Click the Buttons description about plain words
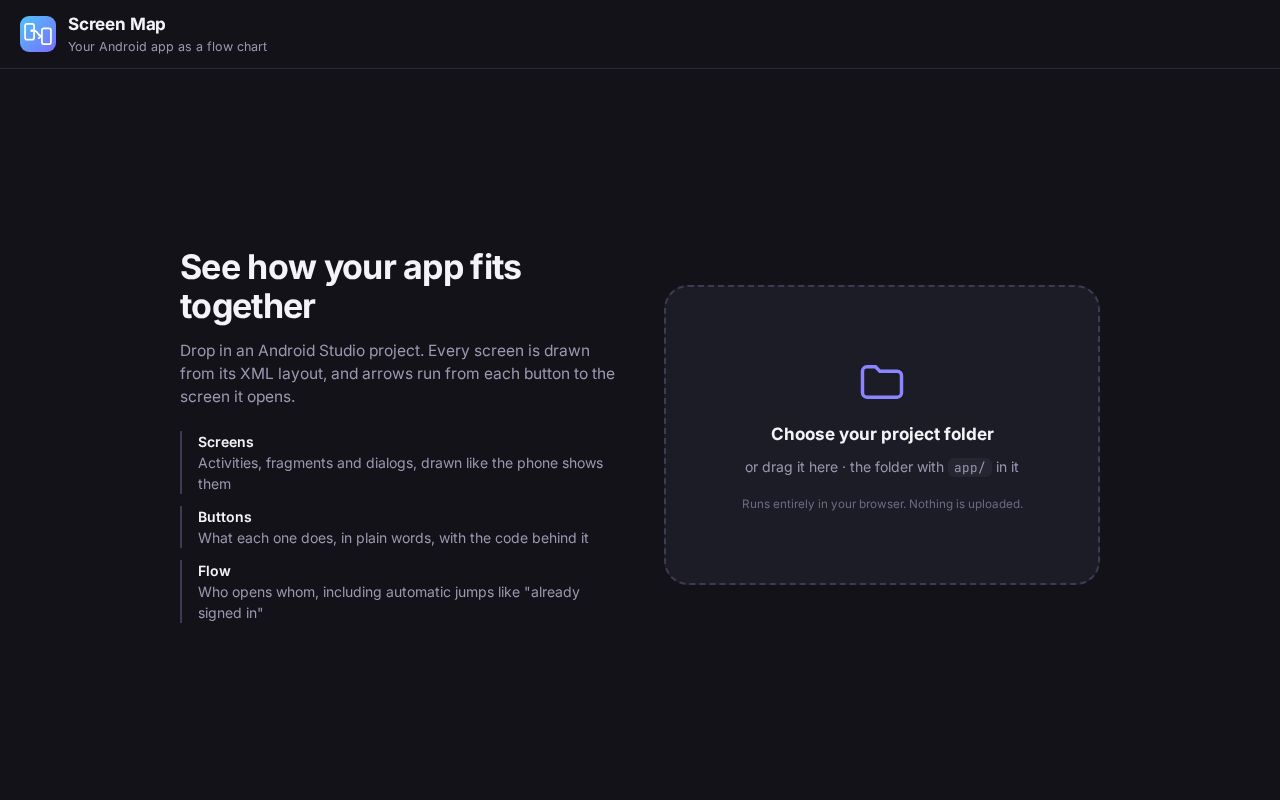The height and width of the screenshot is (800, 1280). point(393,538)
